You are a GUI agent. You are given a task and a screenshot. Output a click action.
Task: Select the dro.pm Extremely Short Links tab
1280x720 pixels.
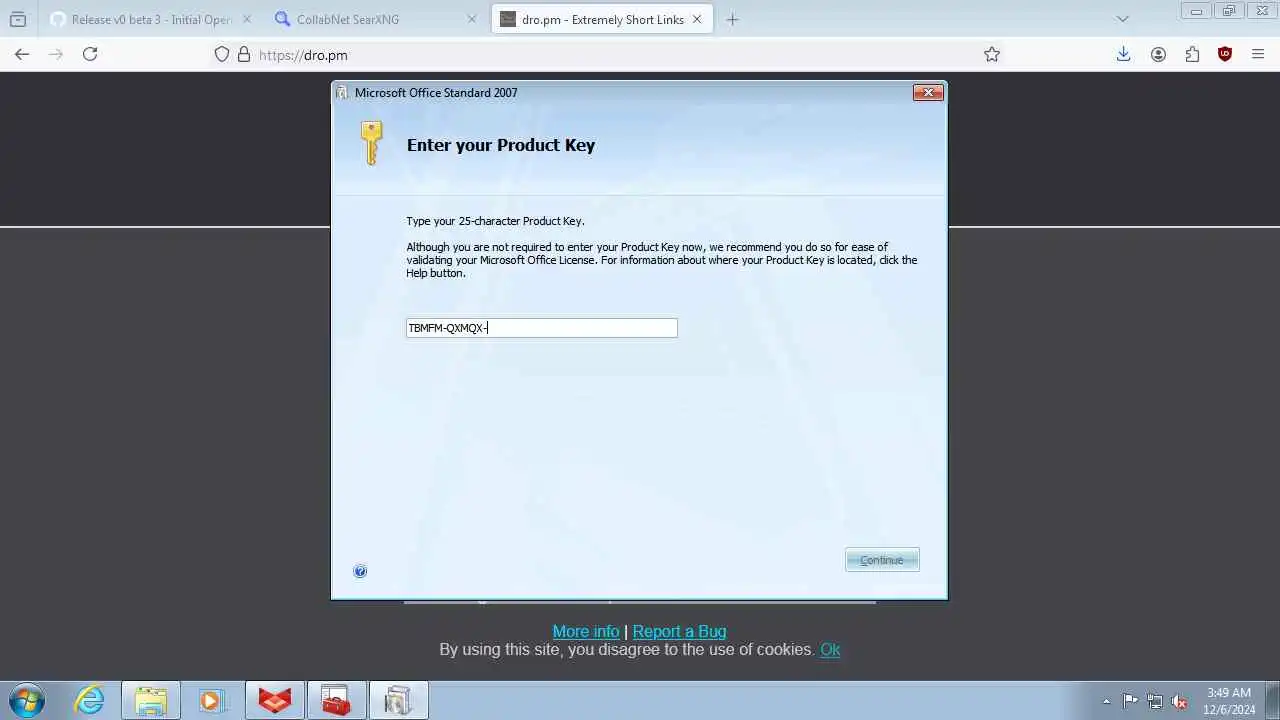pos(603,19)
